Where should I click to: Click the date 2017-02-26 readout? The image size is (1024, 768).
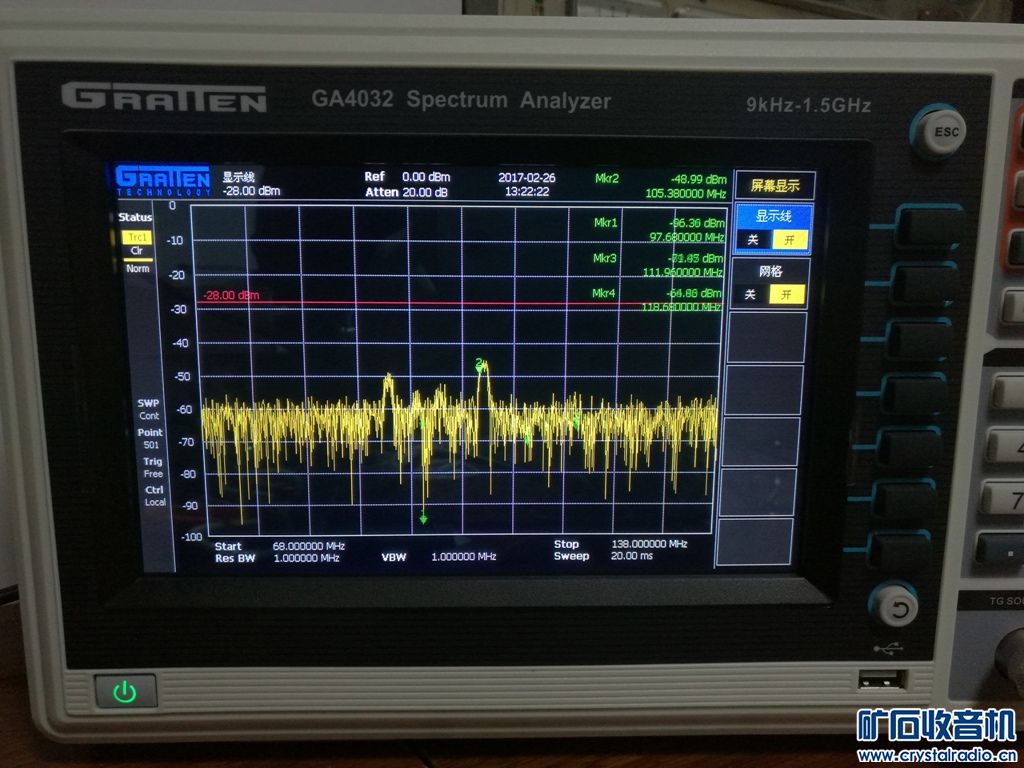pos(526,178)
